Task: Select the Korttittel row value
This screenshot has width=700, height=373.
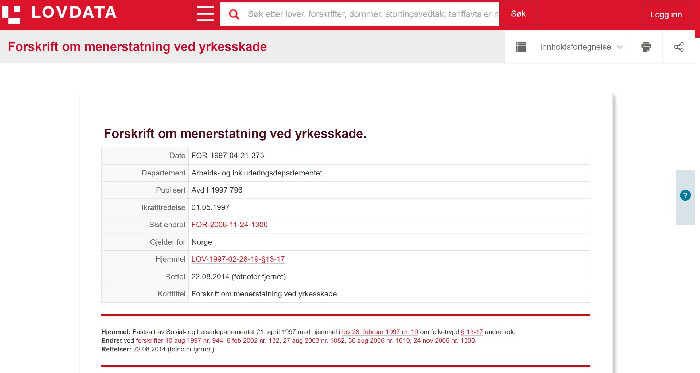Action: pos(264,294)
